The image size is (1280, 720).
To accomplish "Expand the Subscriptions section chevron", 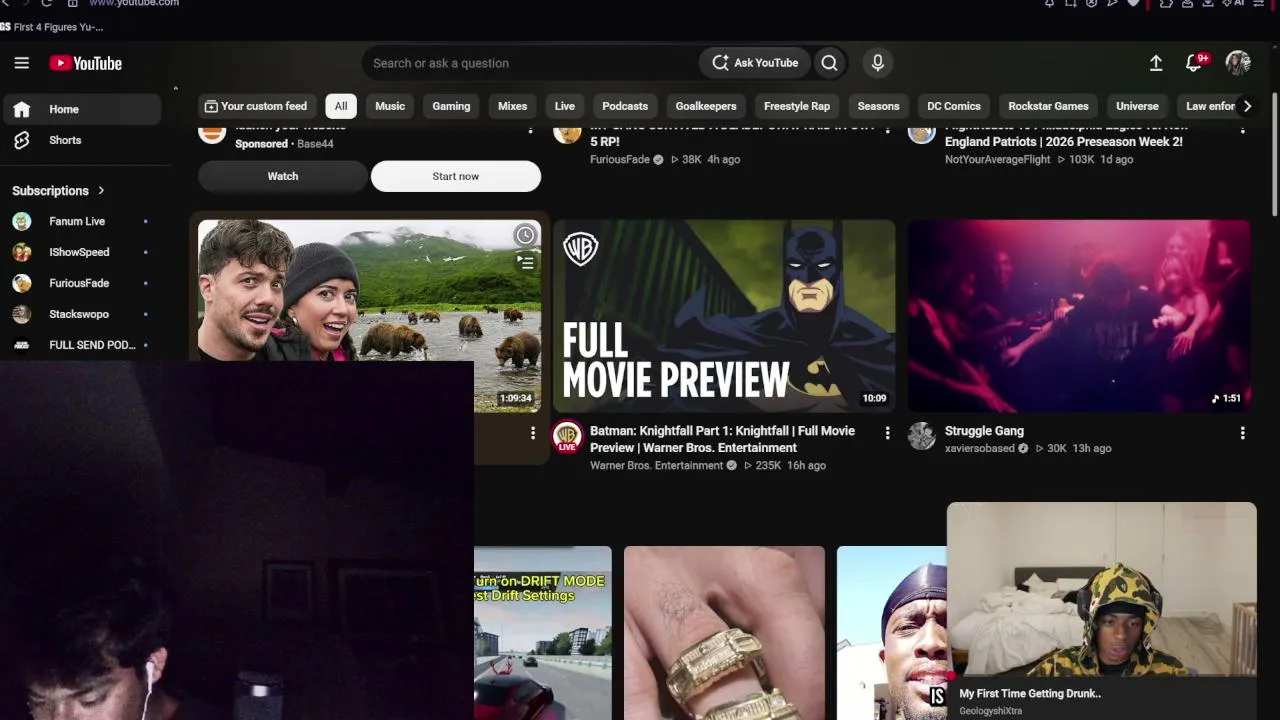I will pos(101,190).
